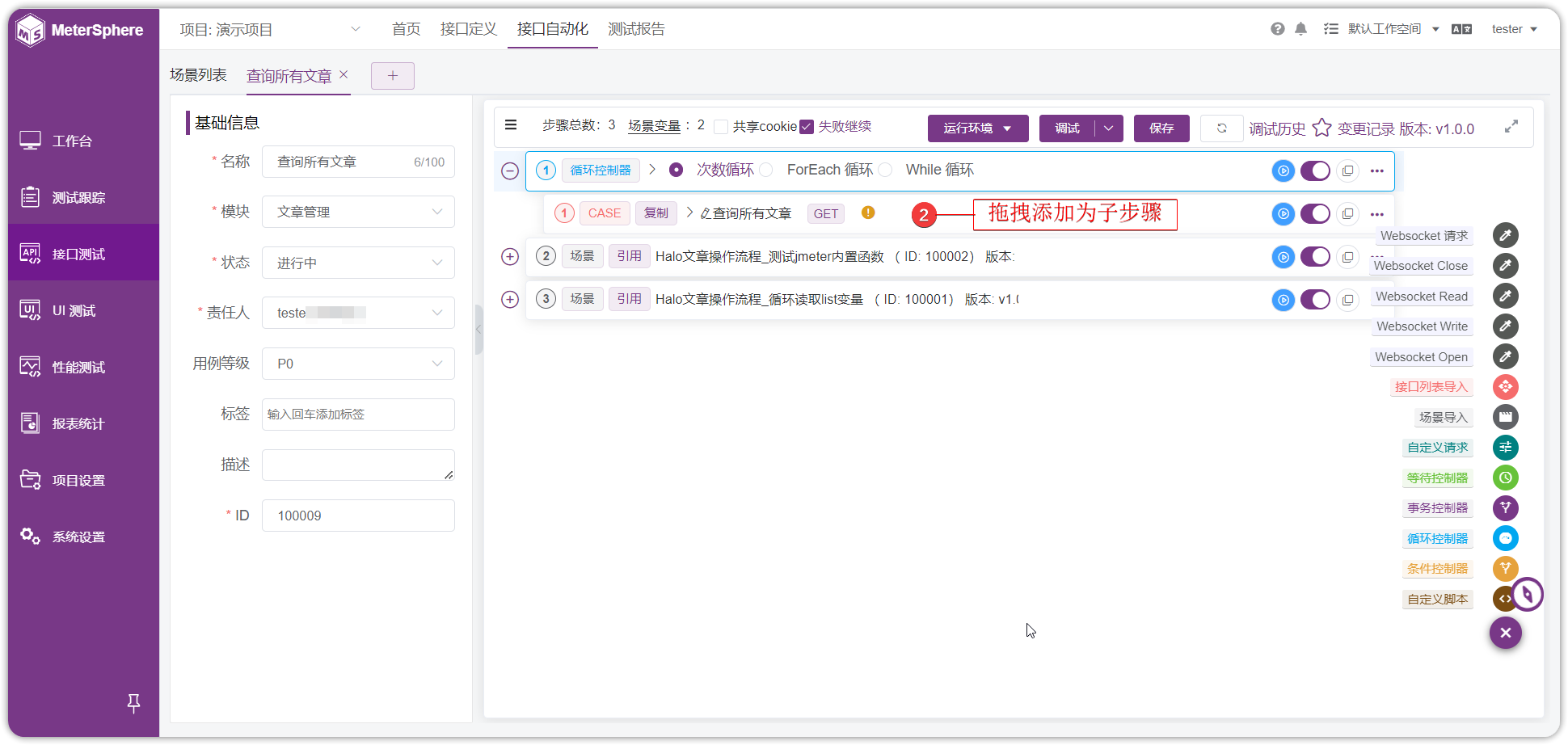Toggle the enable switch for 循环控制器 step

(1315, 170)
